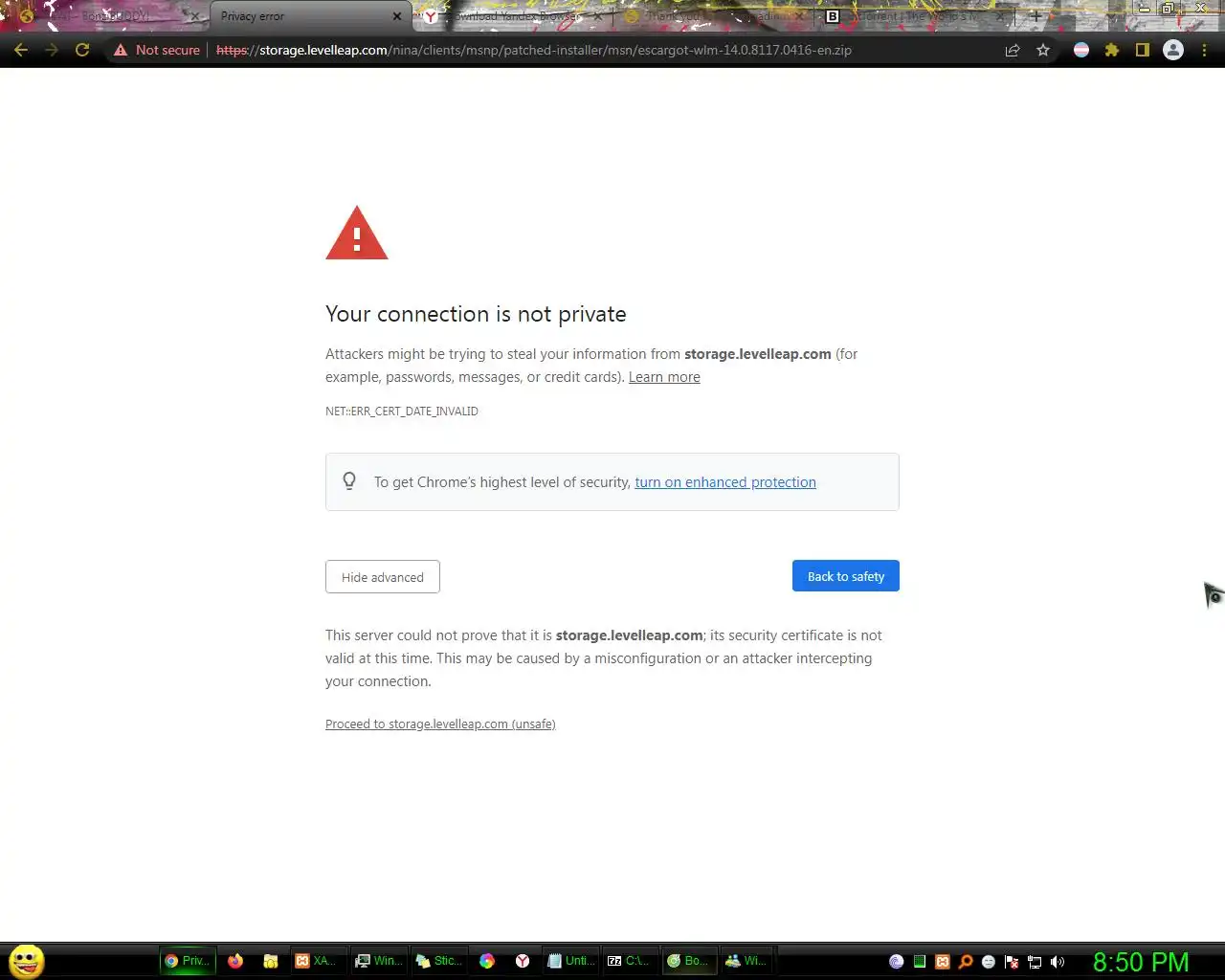This screenshot has height=980, width=1225.
Task: Click the Not secure warning indicator
Action: 157,50
